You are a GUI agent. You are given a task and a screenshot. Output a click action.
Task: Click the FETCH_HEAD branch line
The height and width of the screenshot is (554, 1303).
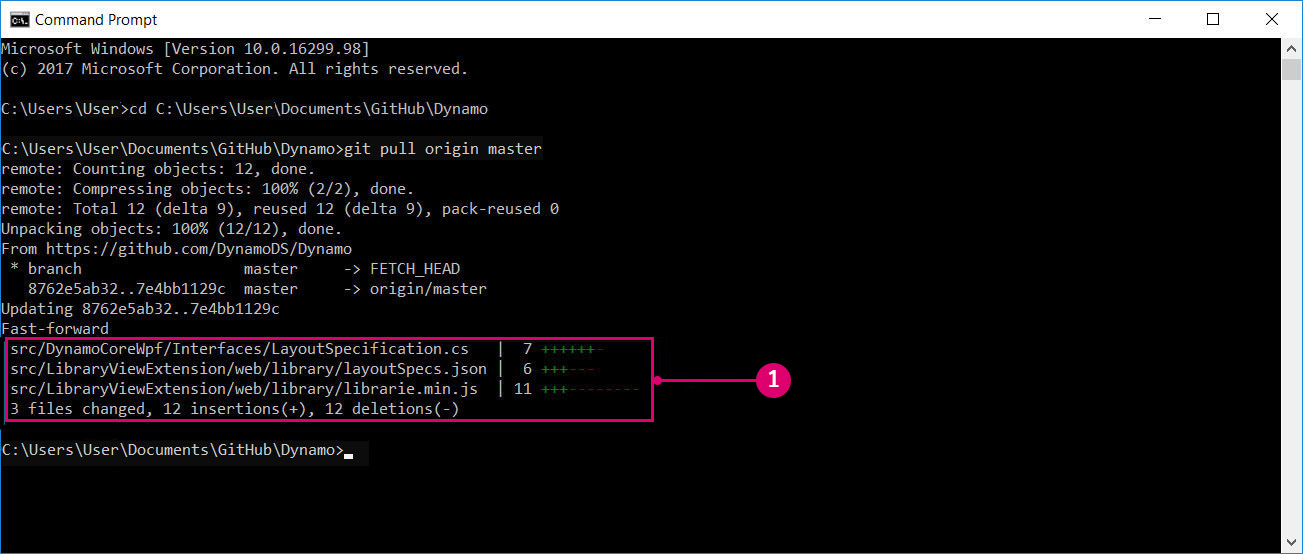pyautogui.click(x=235, y=268)
